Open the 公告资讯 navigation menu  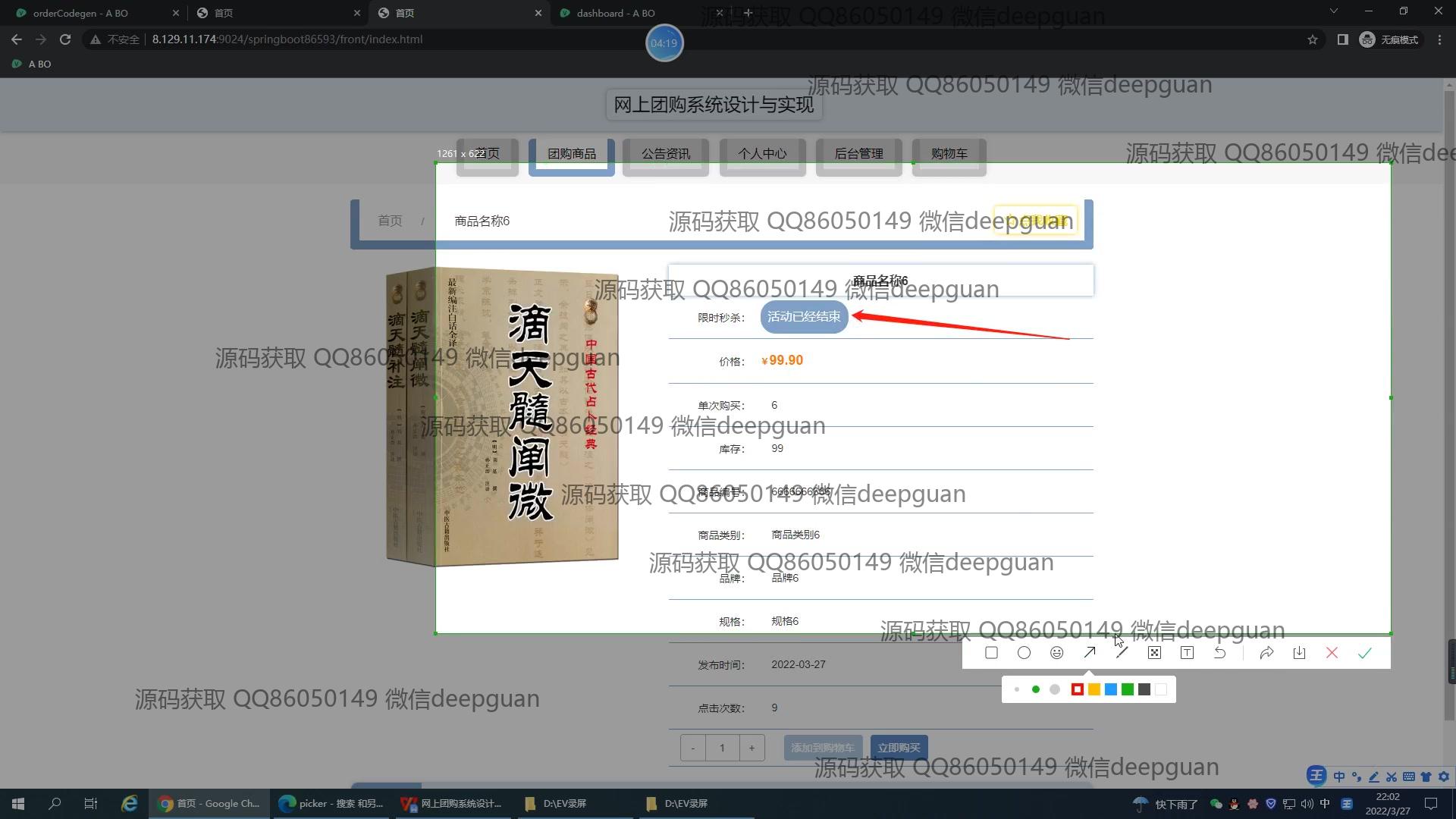tap(665, 154)
